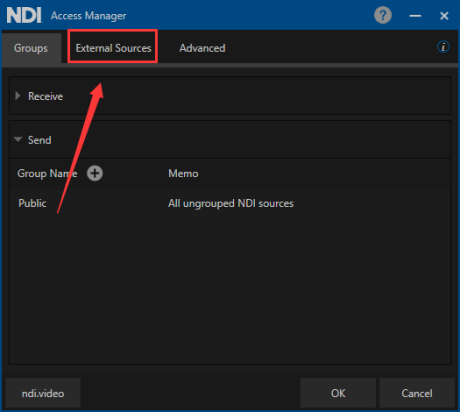Viewport: 460px width, 412px height.
Task: Confirm with the OK button
Action: [x=338, y=393]
